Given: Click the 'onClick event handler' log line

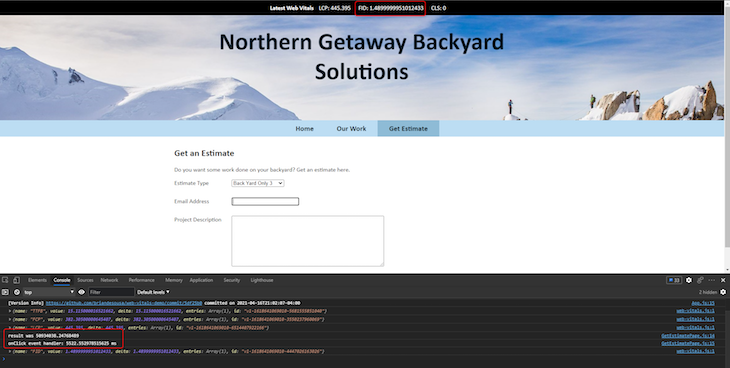Looking at the screenshot, I should pos(62,343).
